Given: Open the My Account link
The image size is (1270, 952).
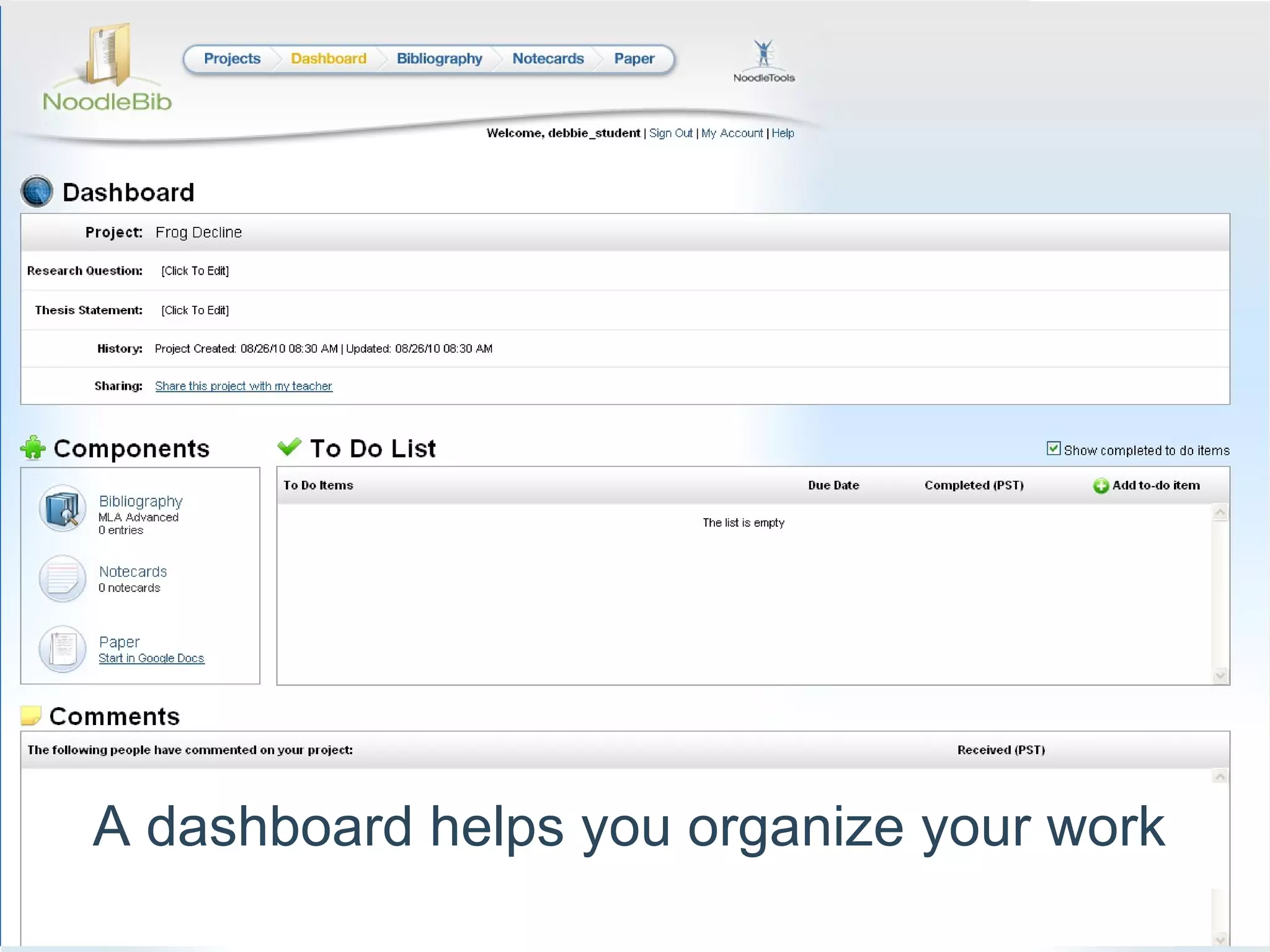Looking at the screenshot, I should pos(732,133).
